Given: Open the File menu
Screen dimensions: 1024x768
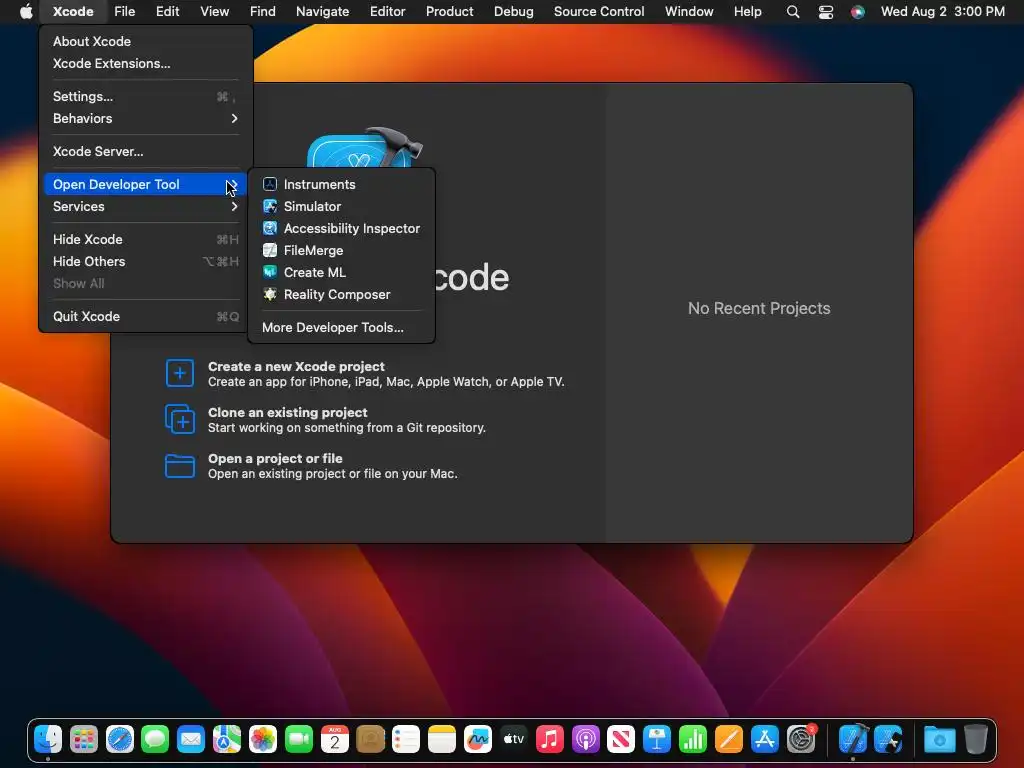Looking at the screenshot, I should [x=124, y=12].
